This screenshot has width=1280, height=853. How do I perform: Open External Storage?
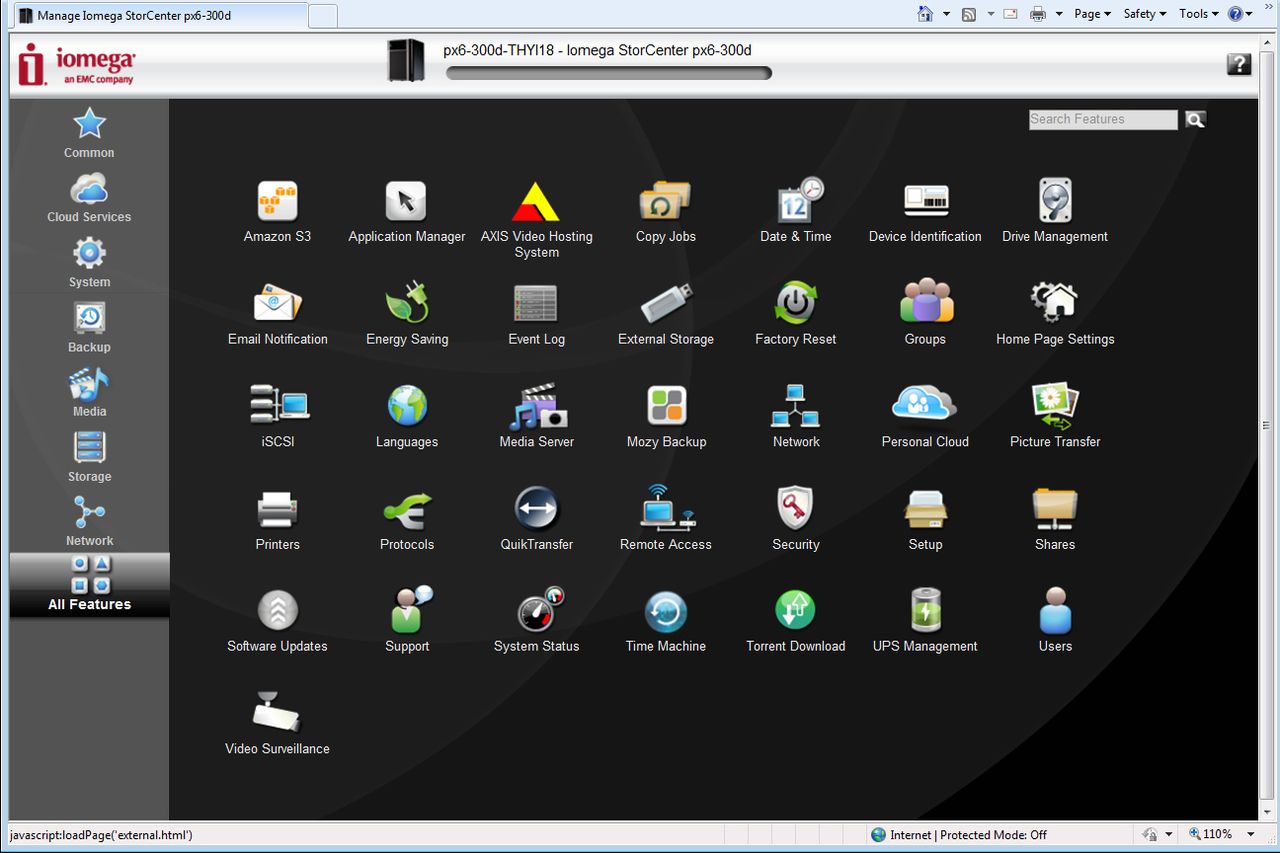click(x=666, y=315)
